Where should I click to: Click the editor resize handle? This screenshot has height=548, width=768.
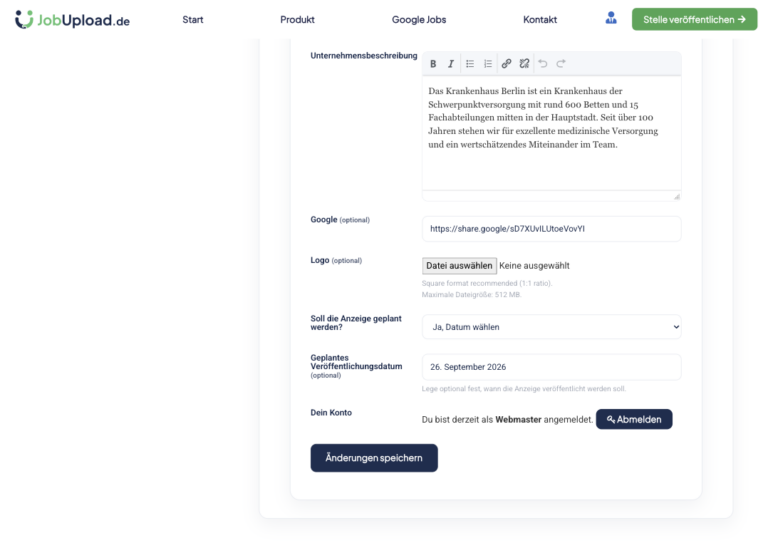point(677,196)
